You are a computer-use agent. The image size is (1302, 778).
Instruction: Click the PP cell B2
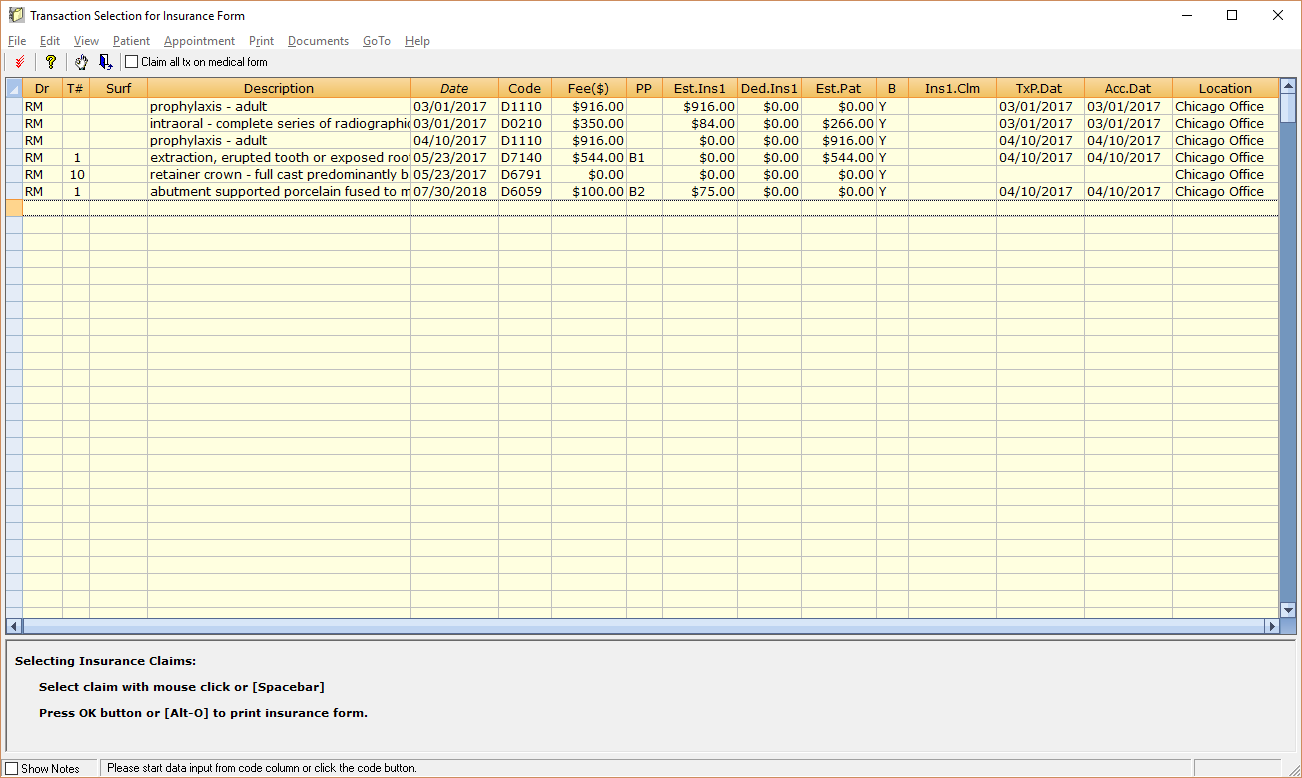click(644, 191)
